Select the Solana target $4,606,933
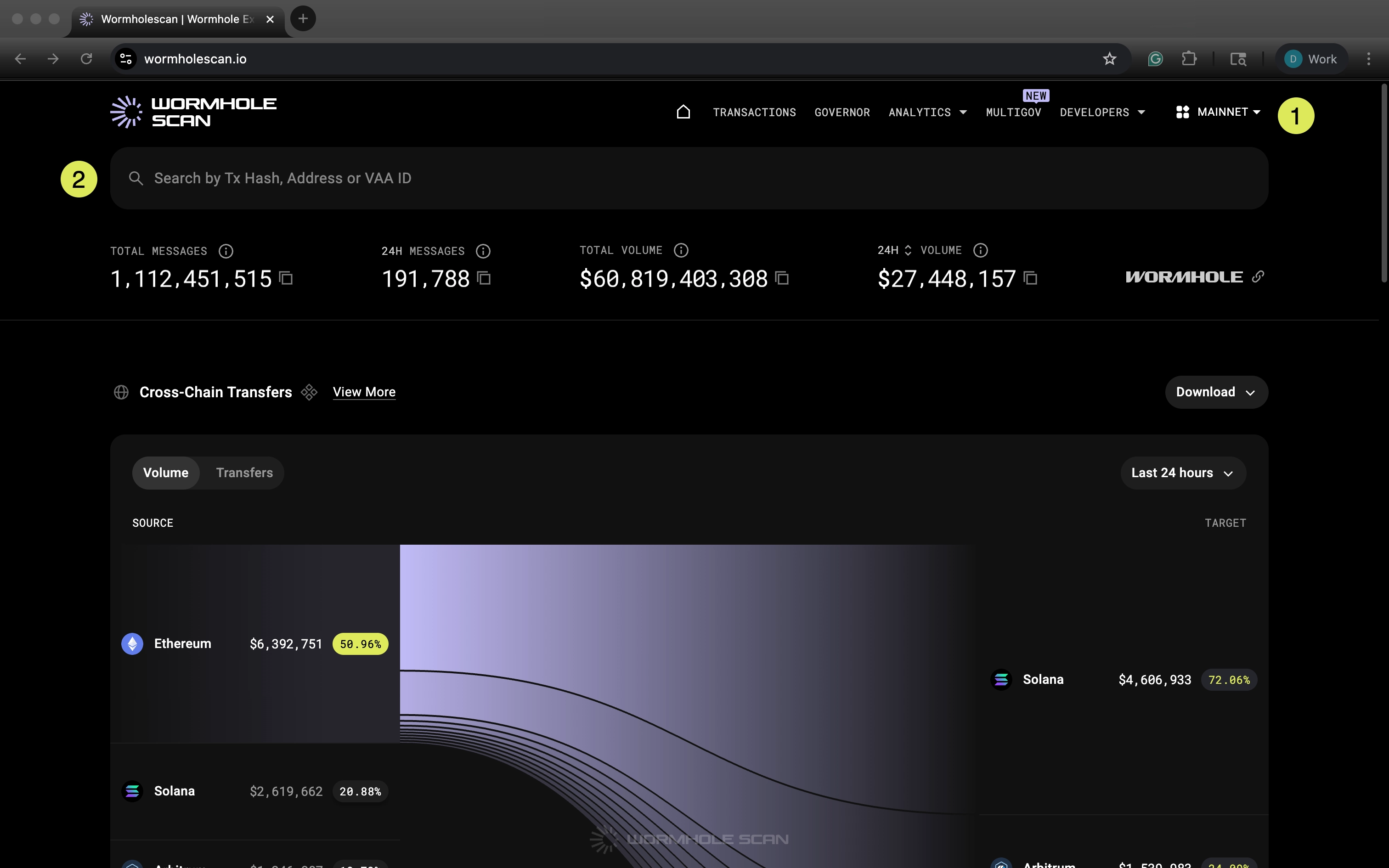The height and width of the screenshot is (868, 1389). click(1124, 680)
